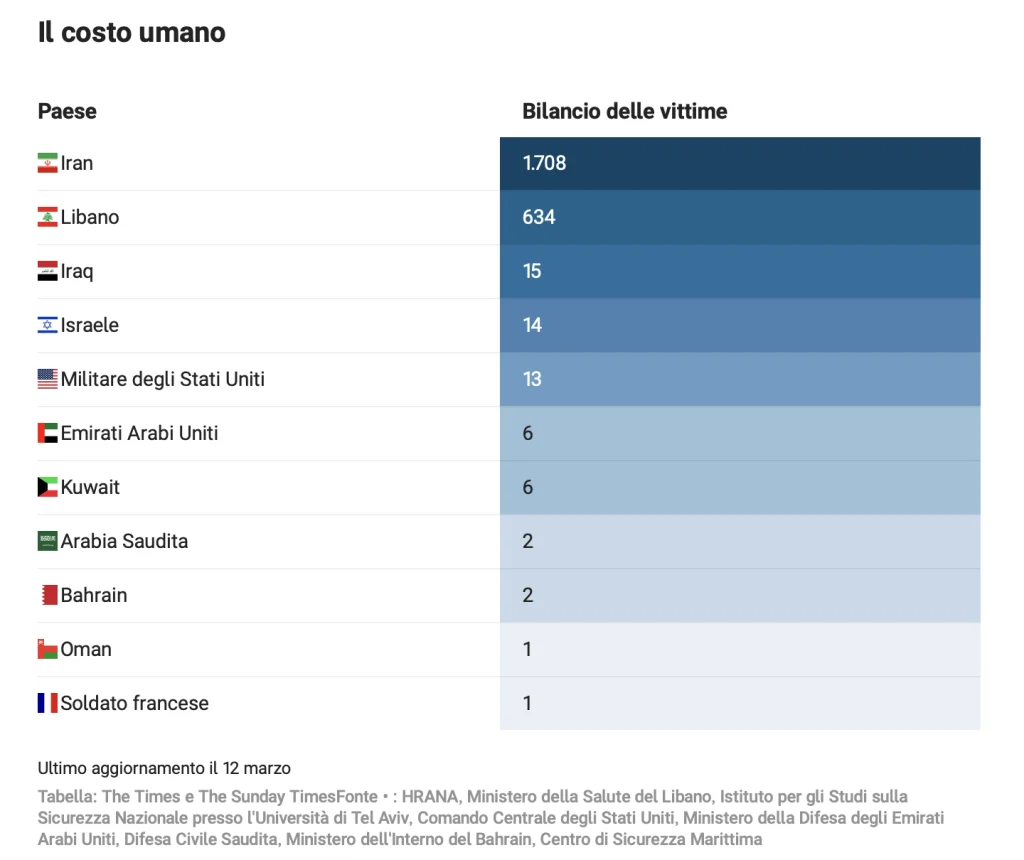Screen dimensions: 1024x860
Task: Click the Oman flag icon
Action: coord(48,649)
